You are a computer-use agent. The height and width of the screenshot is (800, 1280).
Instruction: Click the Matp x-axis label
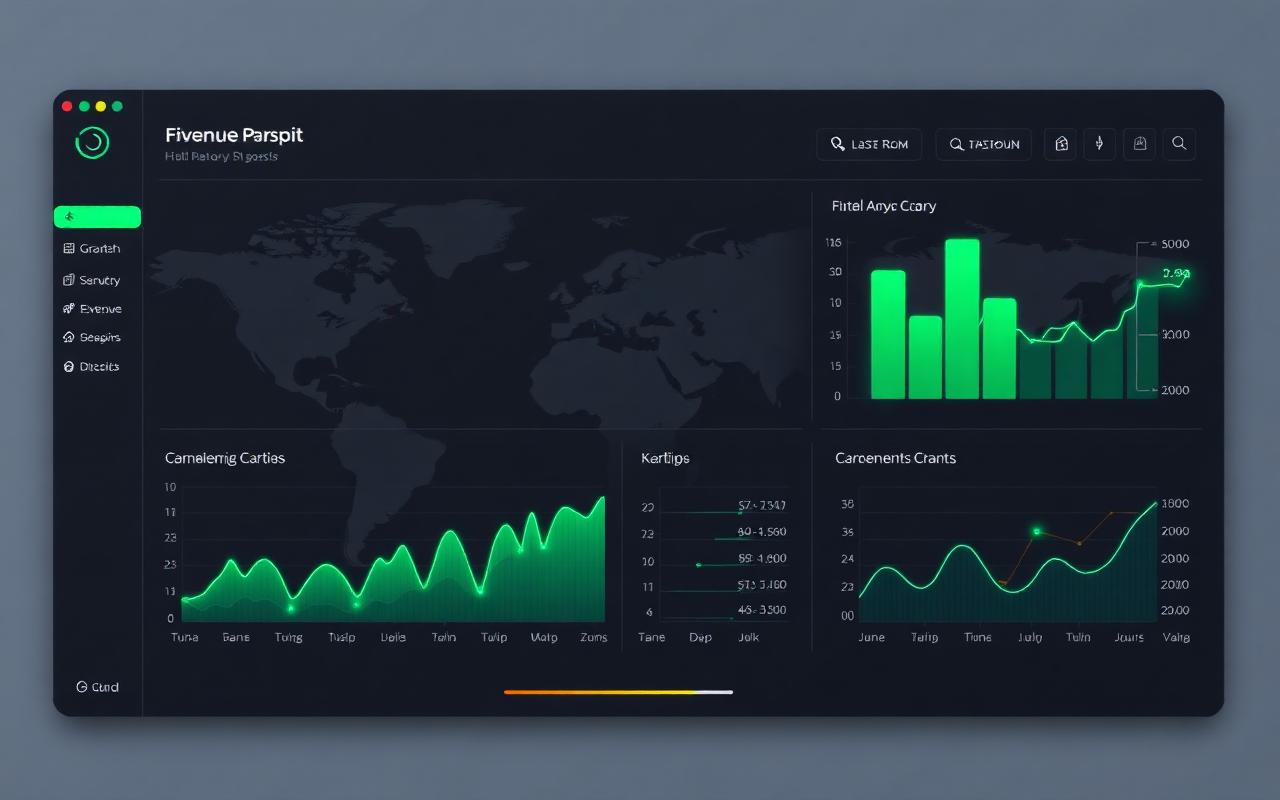point(544,637)
